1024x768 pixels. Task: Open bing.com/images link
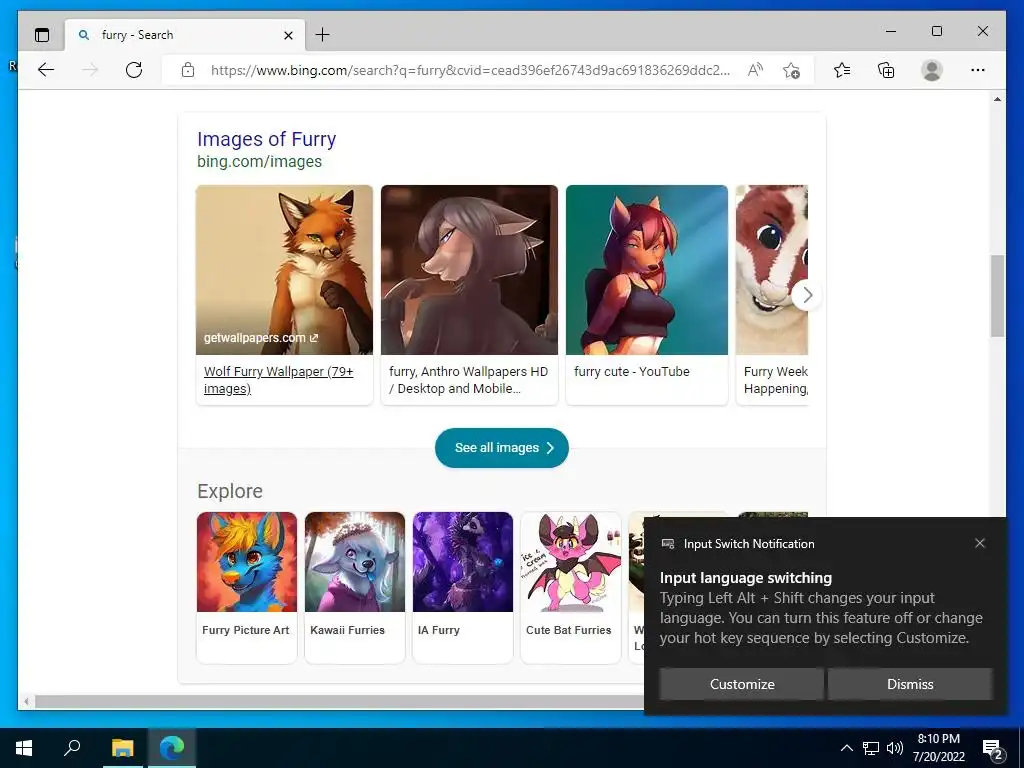259,161
